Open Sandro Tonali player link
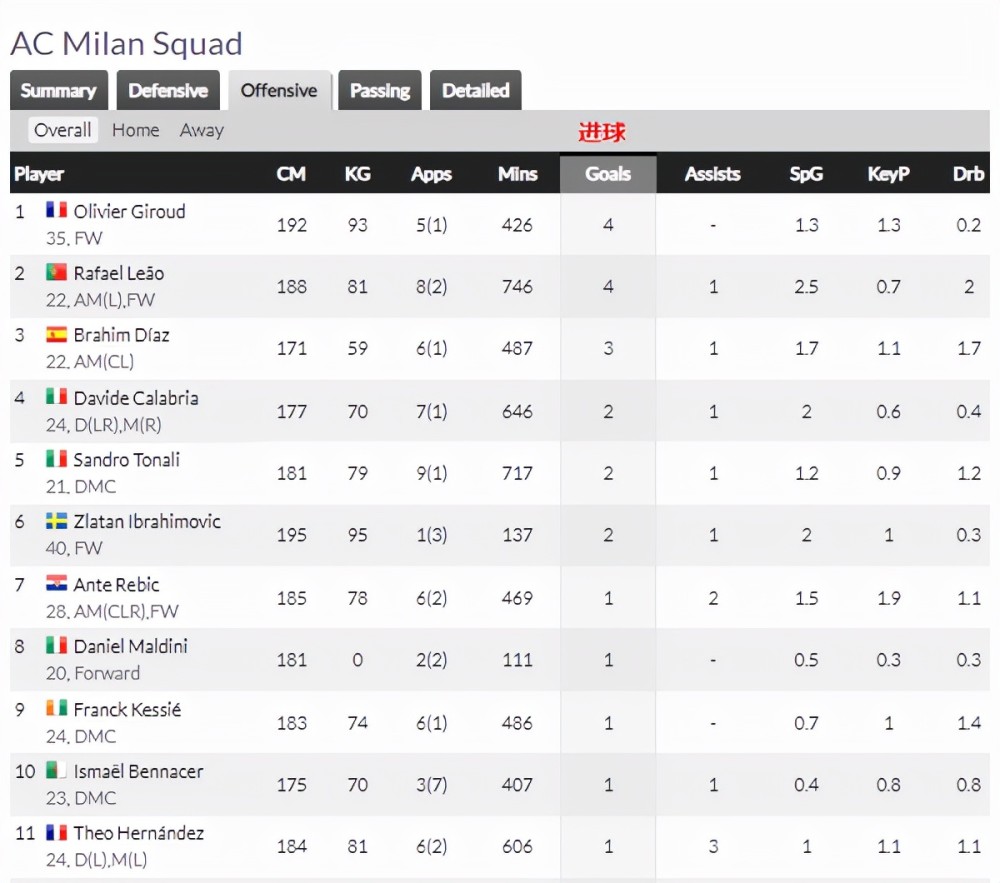This screenshot has width=1000, height=883. pos(126,460)
